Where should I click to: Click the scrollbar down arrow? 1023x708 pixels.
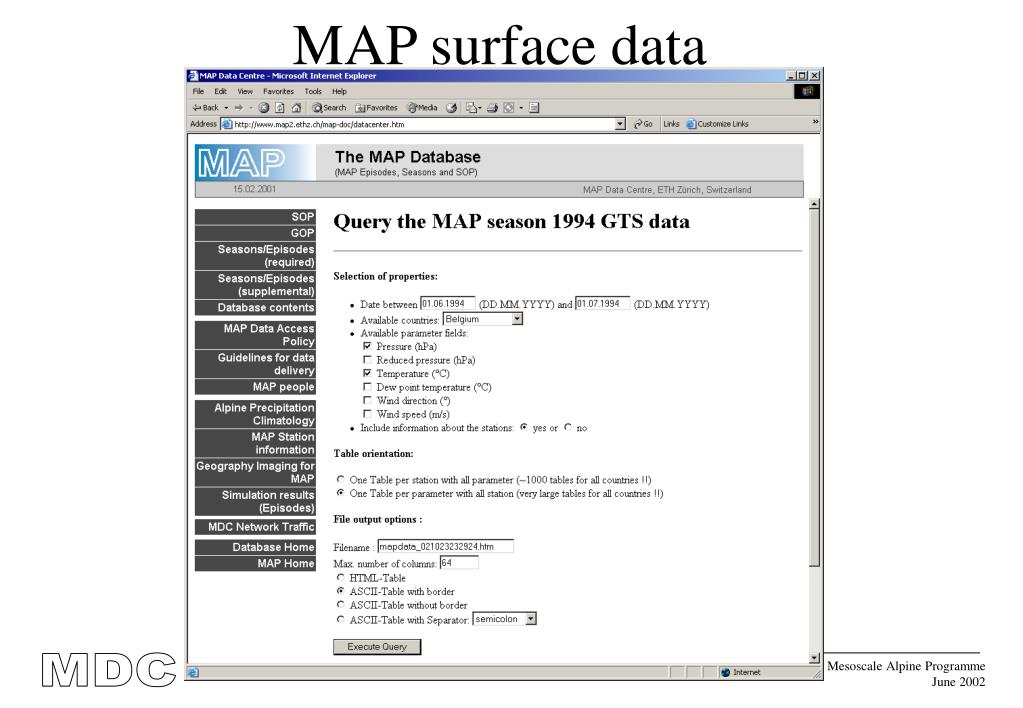pos(814,658)
